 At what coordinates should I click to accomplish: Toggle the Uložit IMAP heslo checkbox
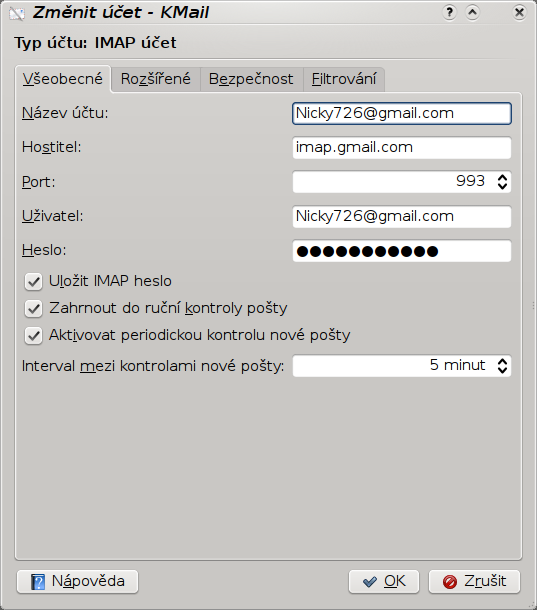(33, 281)
